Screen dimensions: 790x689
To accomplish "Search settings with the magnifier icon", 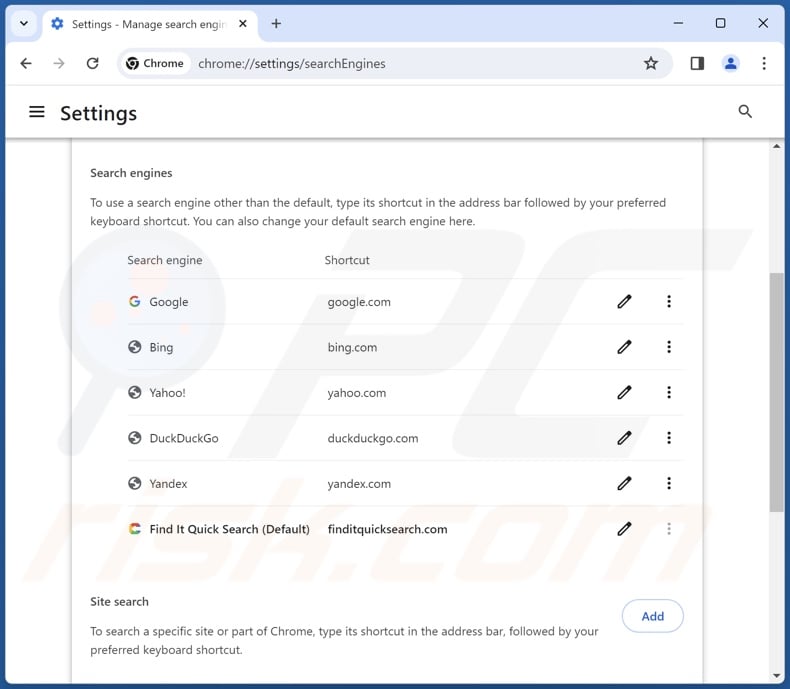I will pos(745,112).
